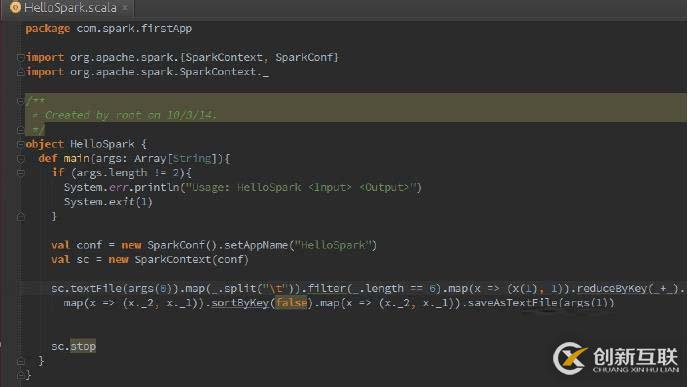Collapse the def main method fold marker

click(x=21, y=158)
